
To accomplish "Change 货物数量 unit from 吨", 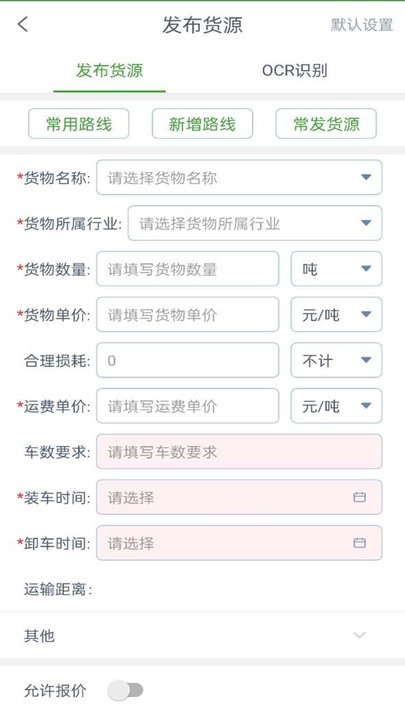I will [x=336, y=269].
